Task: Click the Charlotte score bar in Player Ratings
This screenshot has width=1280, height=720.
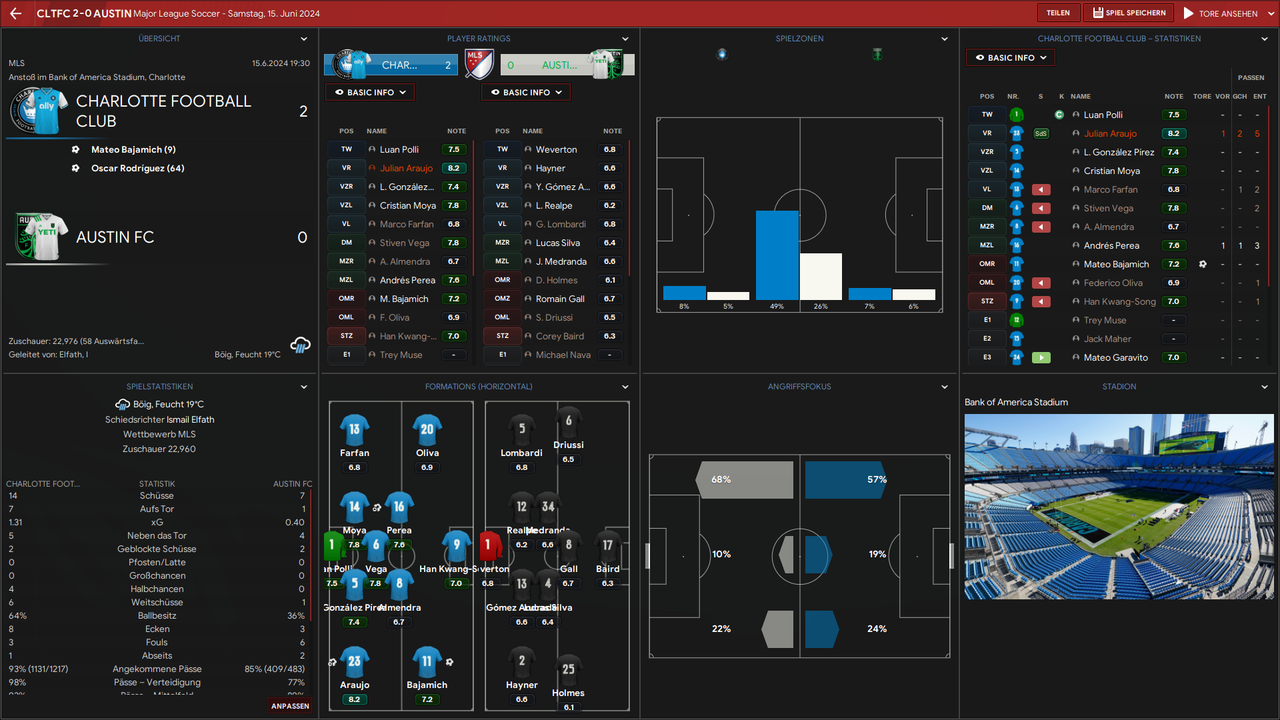Action: coord(391,65)
